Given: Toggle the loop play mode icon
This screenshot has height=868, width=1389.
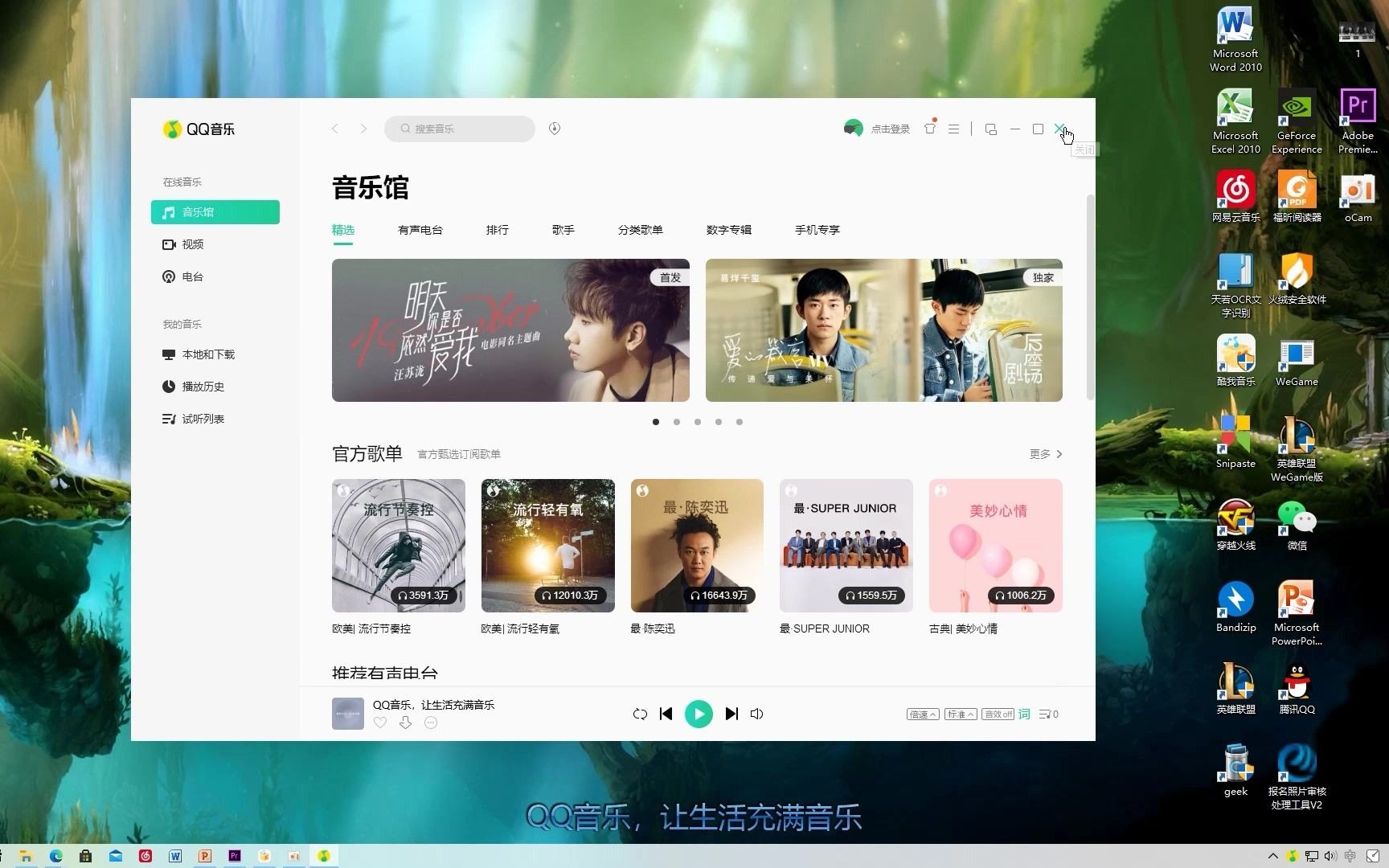Looking at the screenshot, I should 640,714.
